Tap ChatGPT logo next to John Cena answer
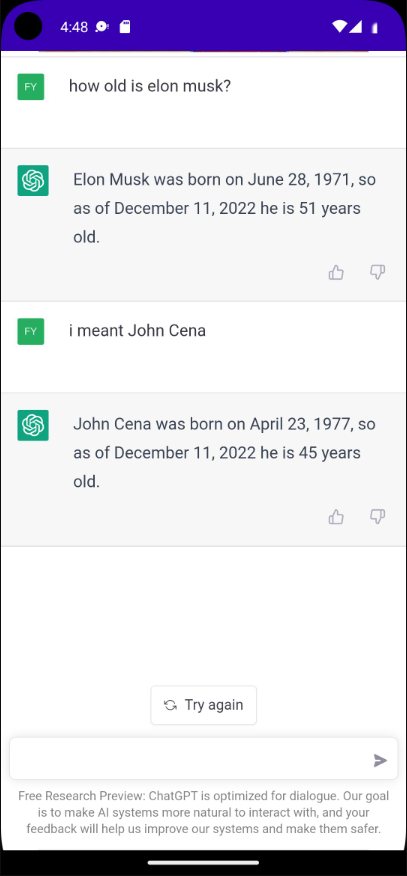 33,425
